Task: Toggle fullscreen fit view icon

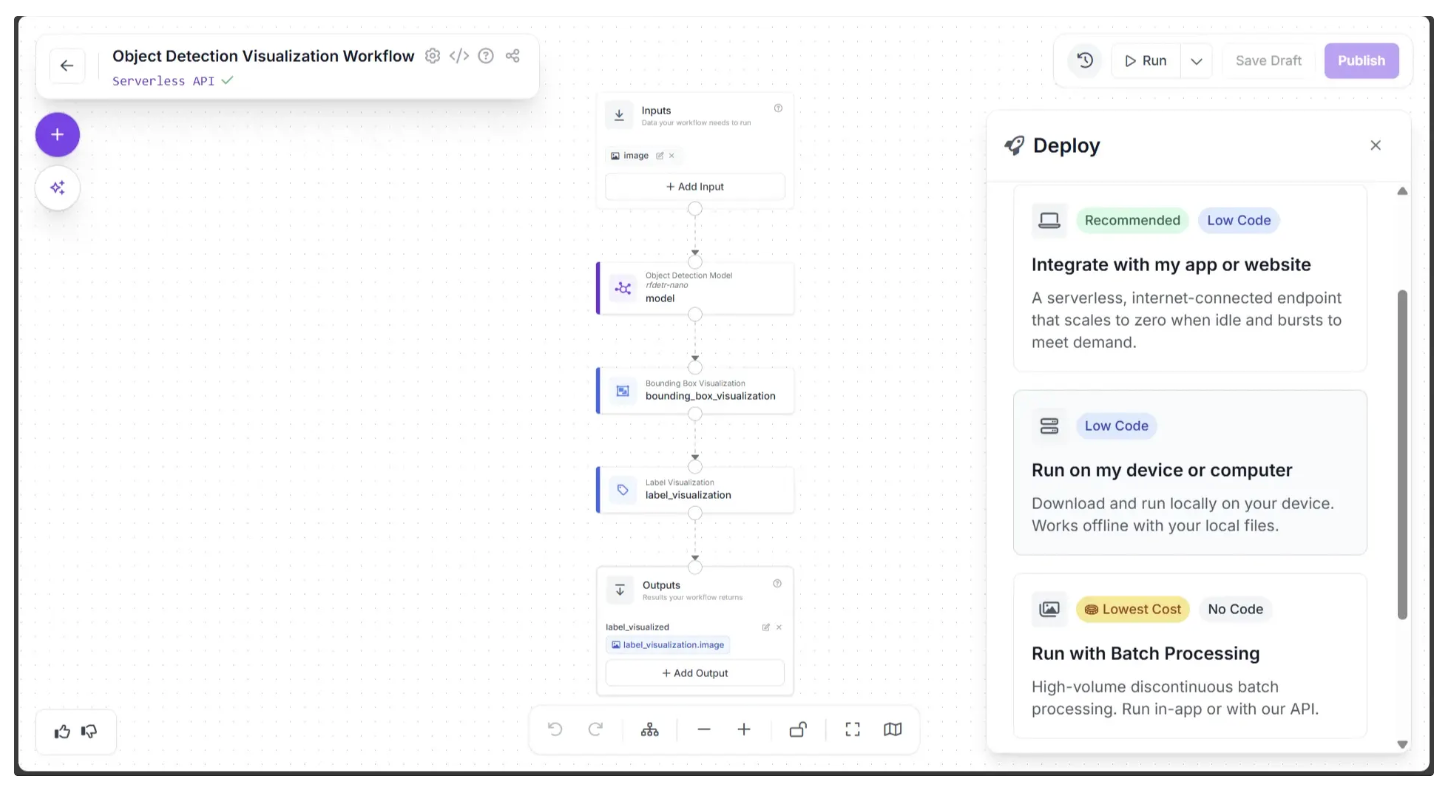Action: [853, 730]
